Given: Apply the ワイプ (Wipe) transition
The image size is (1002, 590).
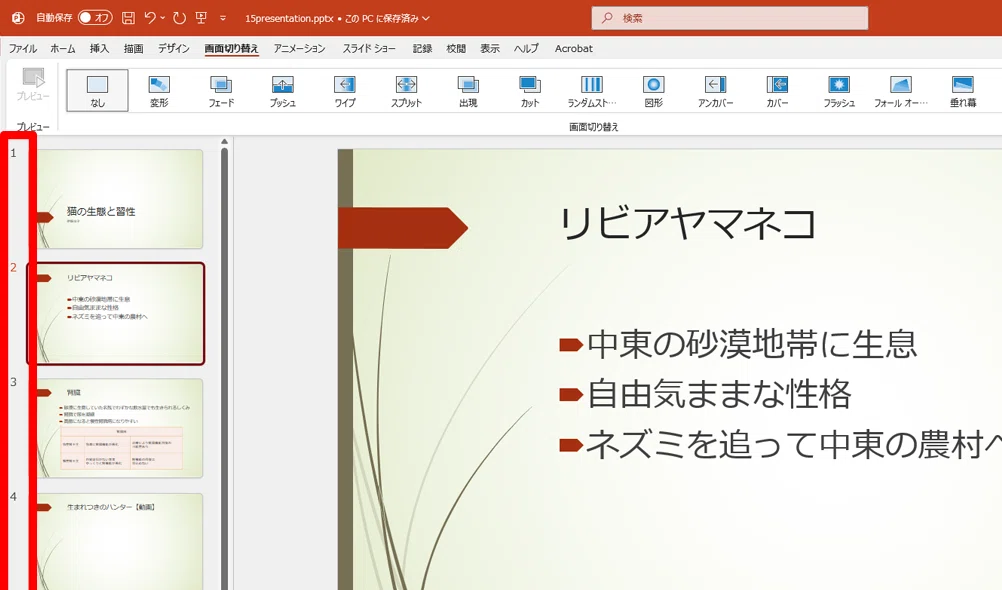Looking at the screenshot, I should coord(344,91).
